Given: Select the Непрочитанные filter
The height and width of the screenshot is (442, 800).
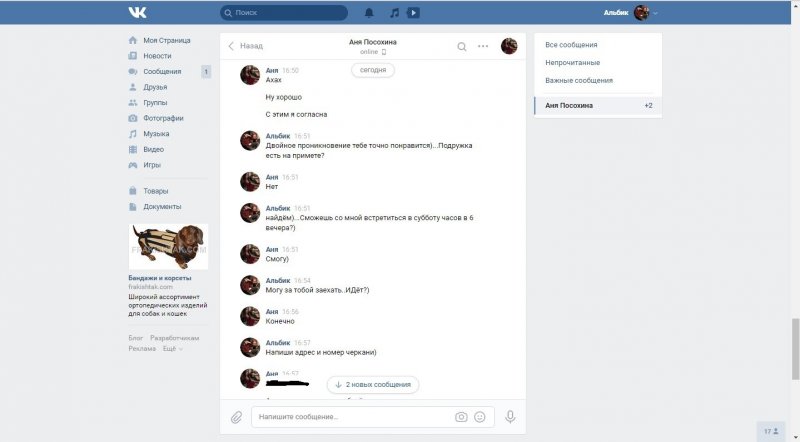Looking at the screenshot, I should [572, 62].
